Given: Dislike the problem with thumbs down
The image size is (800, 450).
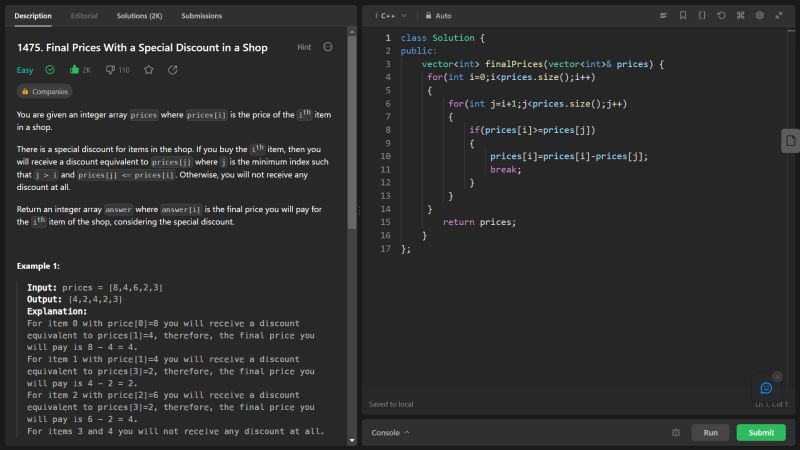Looking at the screenshot, I should click(x=110, y=70).
